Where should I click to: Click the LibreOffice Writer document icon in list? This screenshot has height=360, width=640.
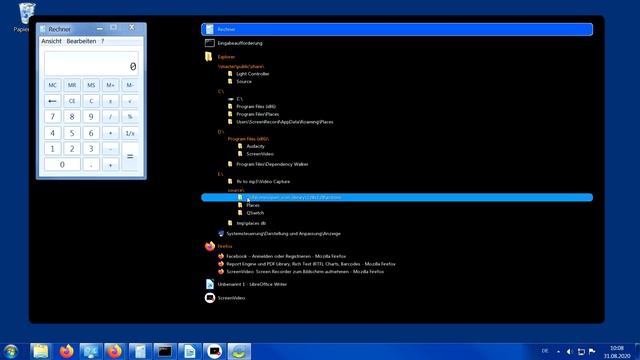(x=210, y=284)
